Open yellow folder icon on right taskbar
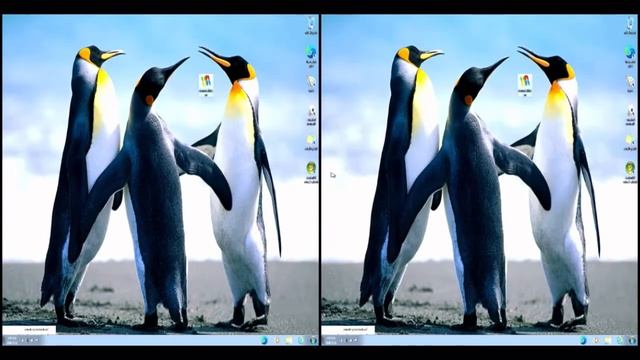 (x=607, y=340)
